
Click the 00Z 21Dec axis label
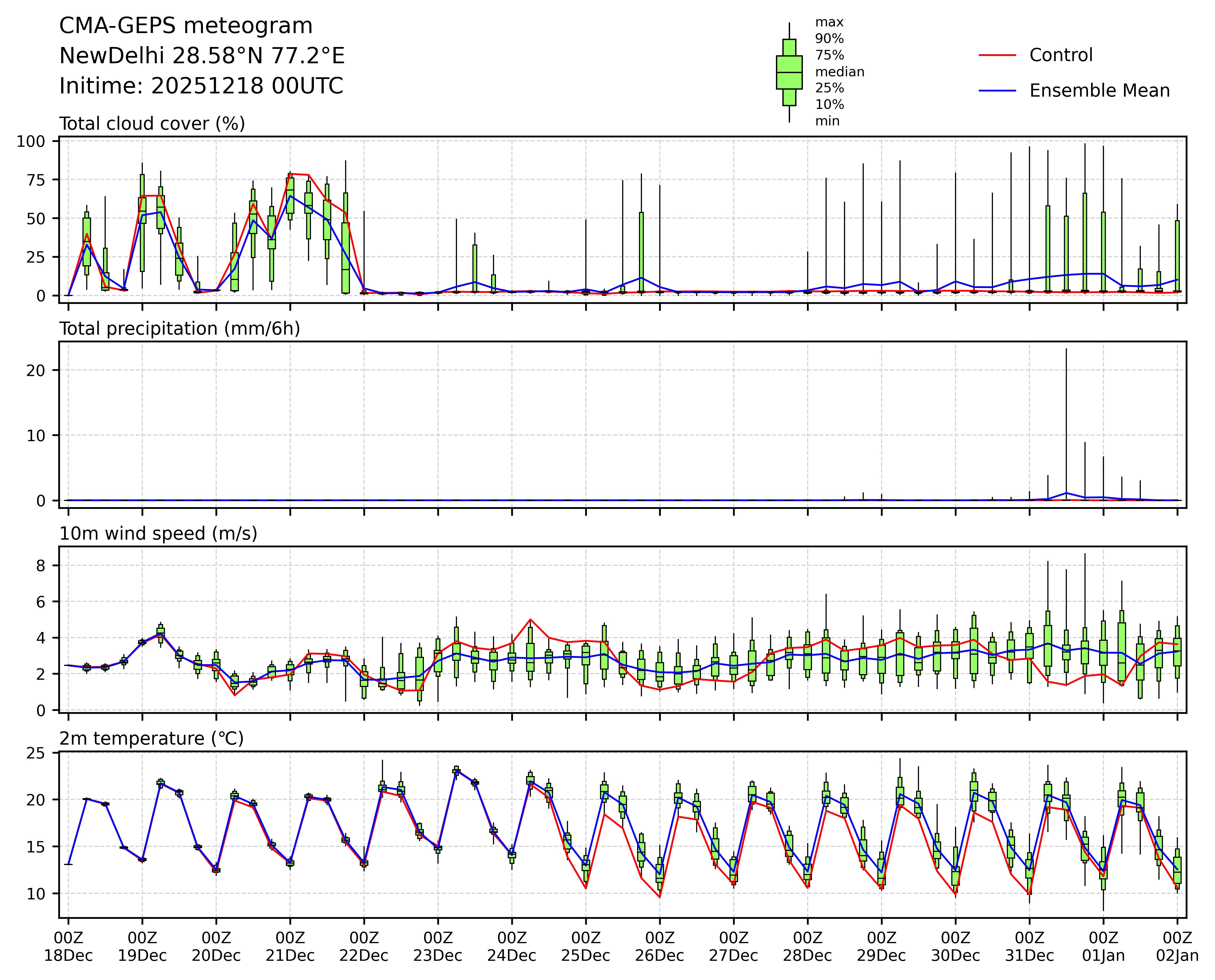[290, 947]
